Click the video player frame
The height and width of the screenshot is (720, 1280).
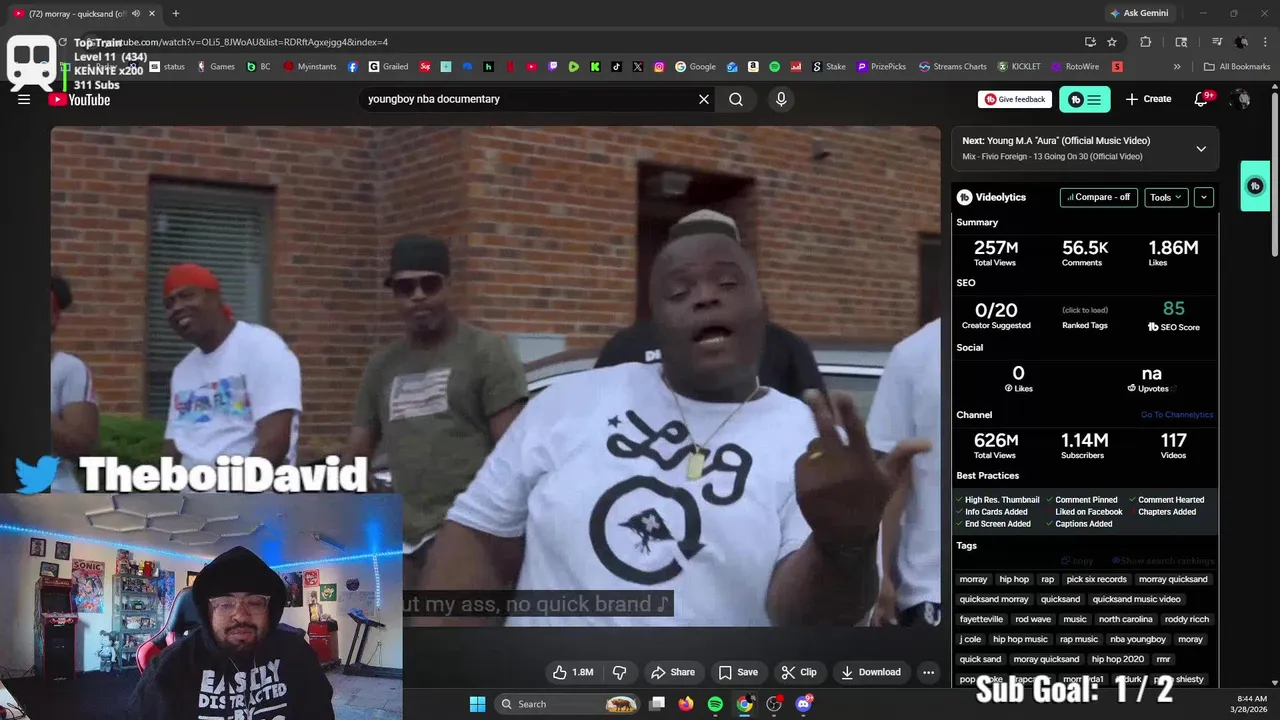click(496, 376)
